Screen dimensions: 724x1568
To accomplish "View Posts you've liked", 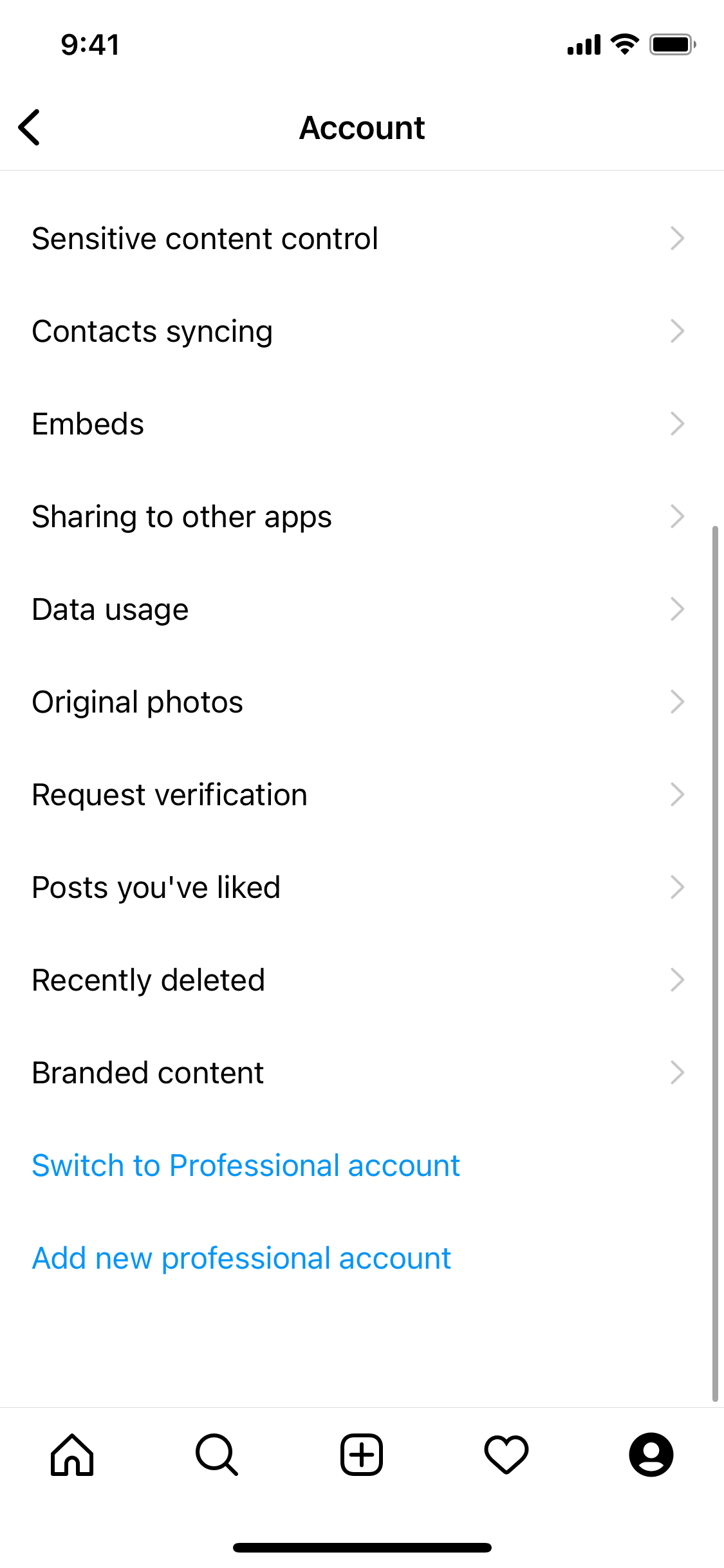I will 156,888.
